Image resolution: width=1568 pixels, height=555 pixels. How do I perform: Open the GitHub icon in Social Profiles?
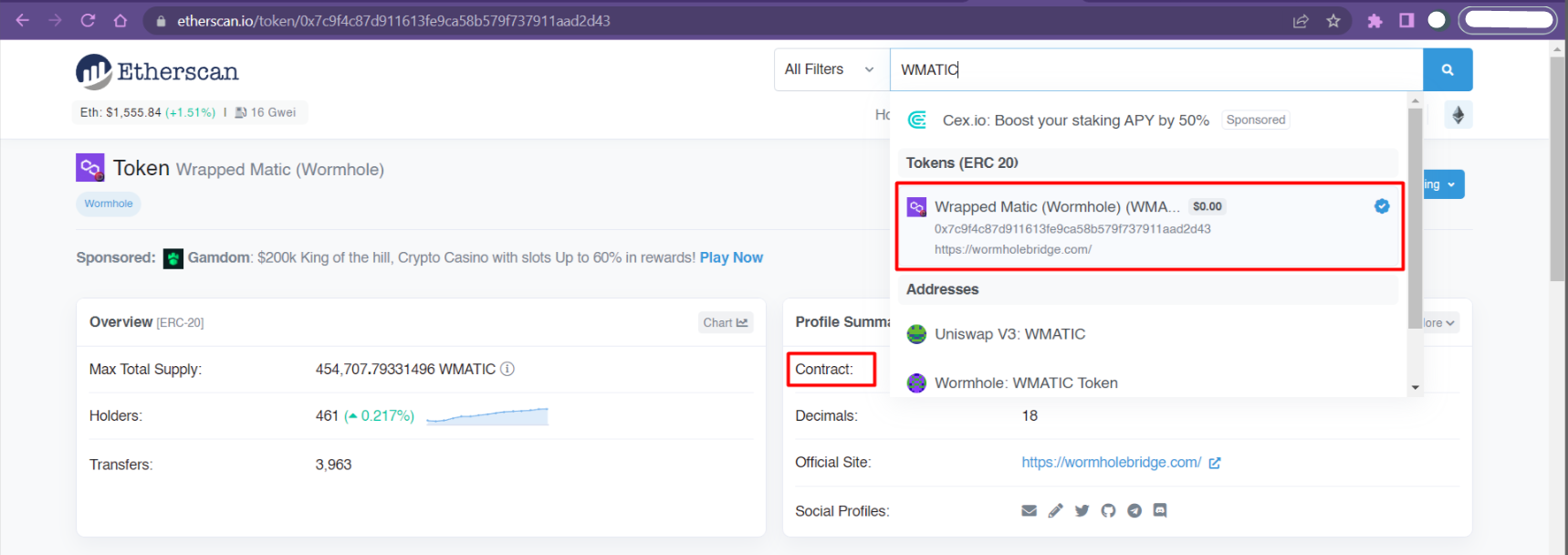pyautogui.click(x=1108, y=510)
